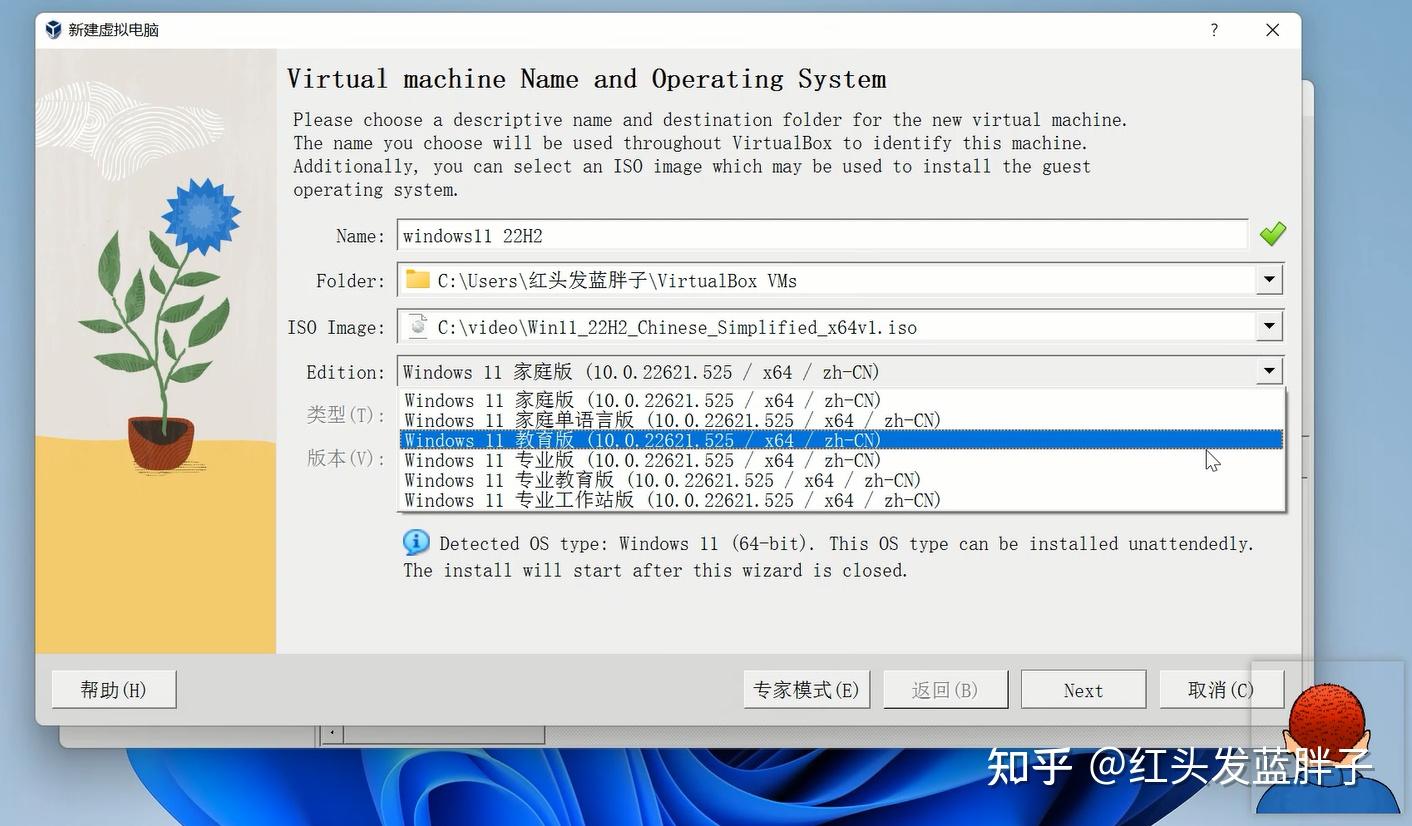1412x826 pixels.
Task: Open the ISO Image dropdown arrow
Action: [1268, 326]
